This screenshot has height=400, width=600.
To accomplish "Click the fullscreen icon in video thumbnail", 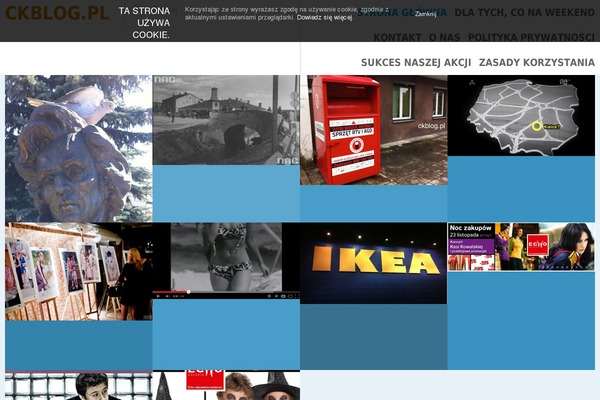I will click(296, 296).
